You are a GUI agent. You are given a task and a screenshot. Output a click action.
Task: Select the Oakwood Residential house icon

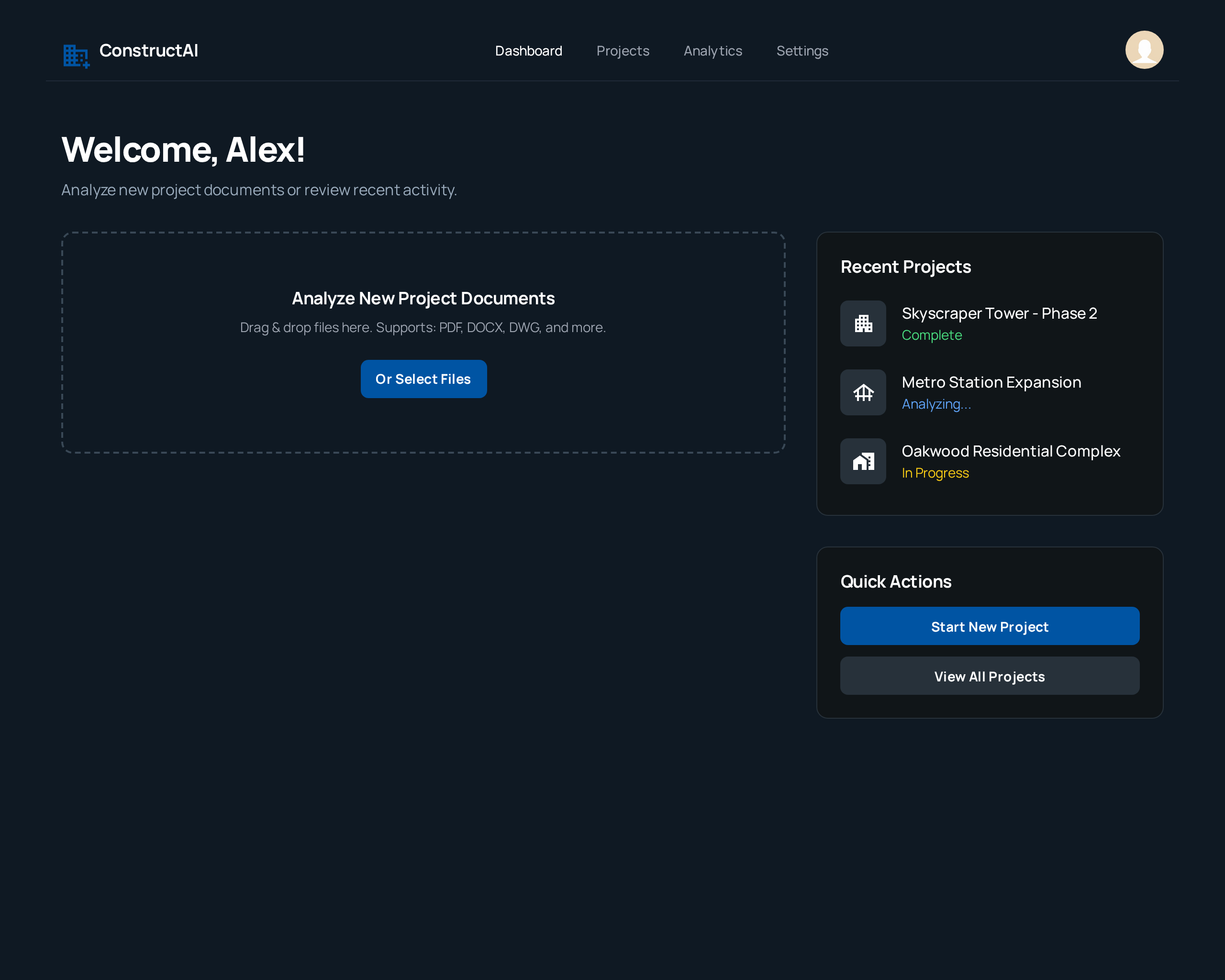point(862,461)
